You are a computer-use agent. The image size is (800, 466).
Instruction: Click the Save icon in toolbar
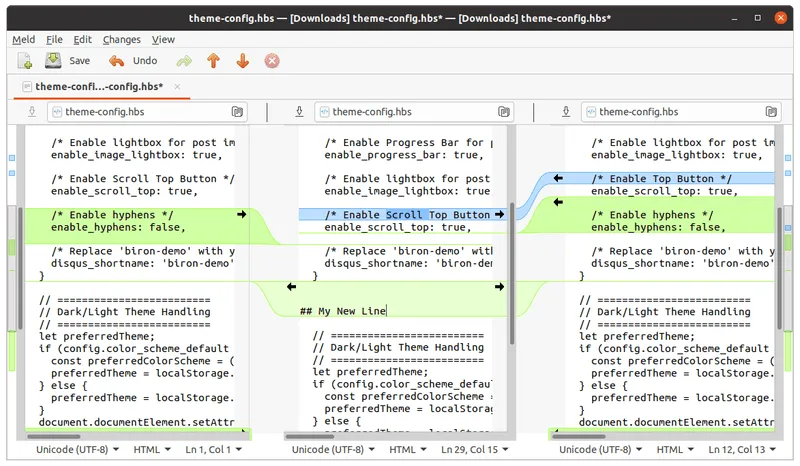point(54,61)
